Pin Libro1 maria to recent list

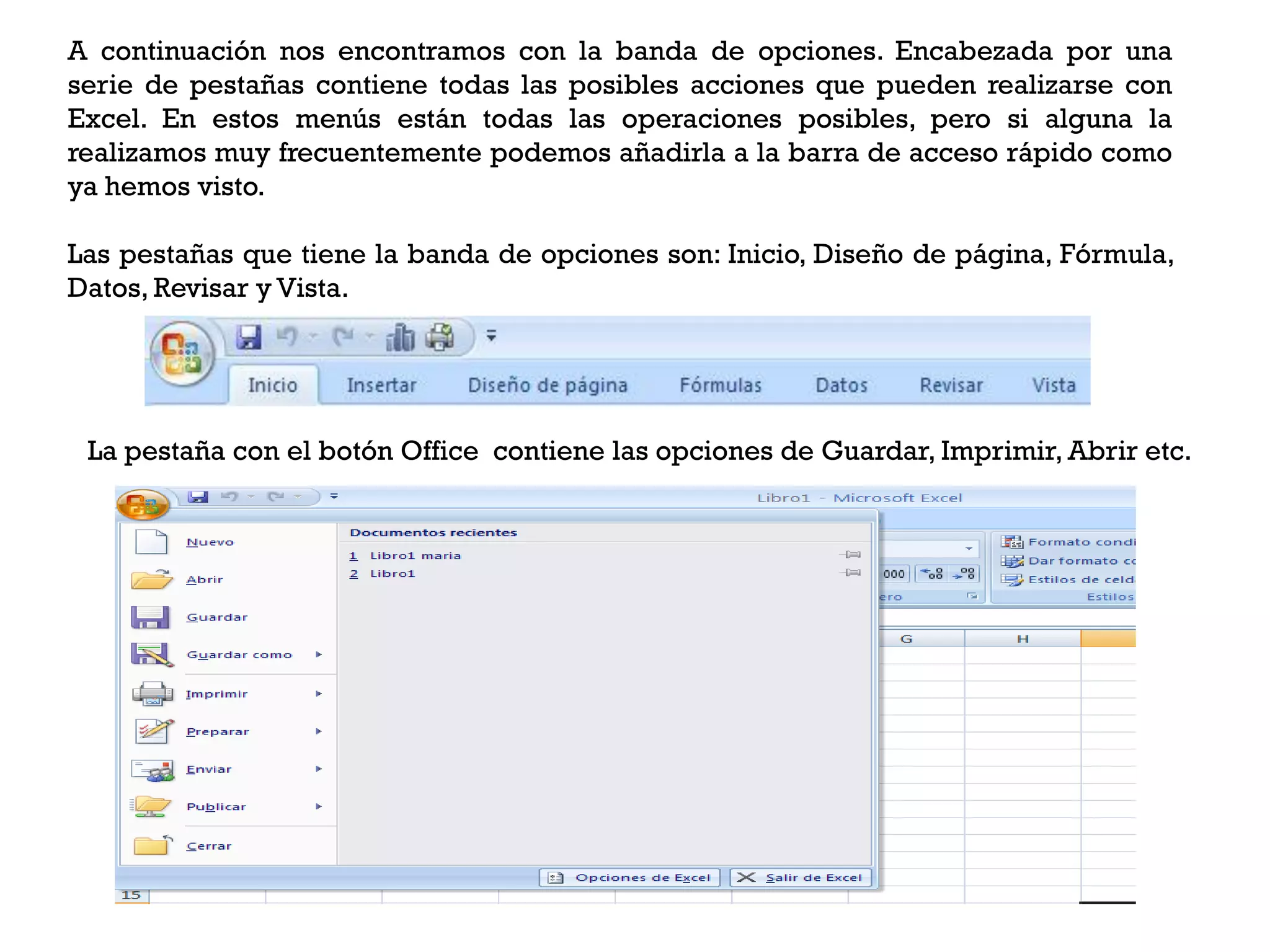(851, 554)
